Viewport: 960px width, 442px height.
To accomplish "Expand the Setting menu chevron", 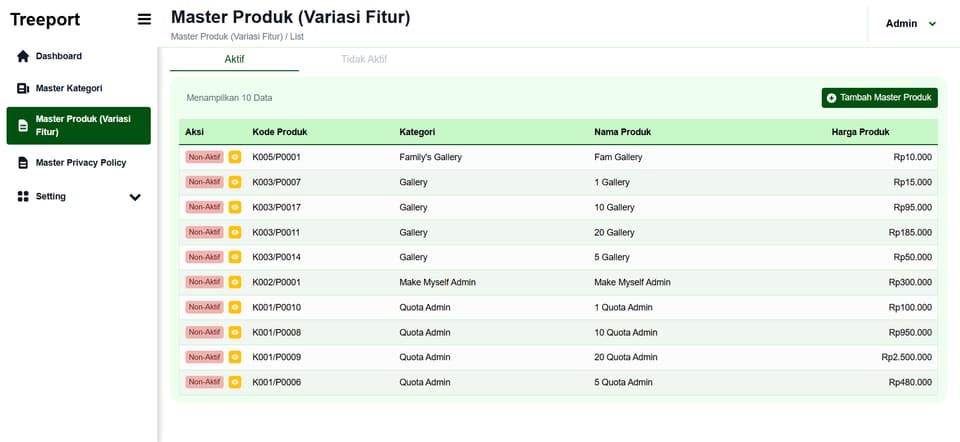I will [x=135, y=197].
